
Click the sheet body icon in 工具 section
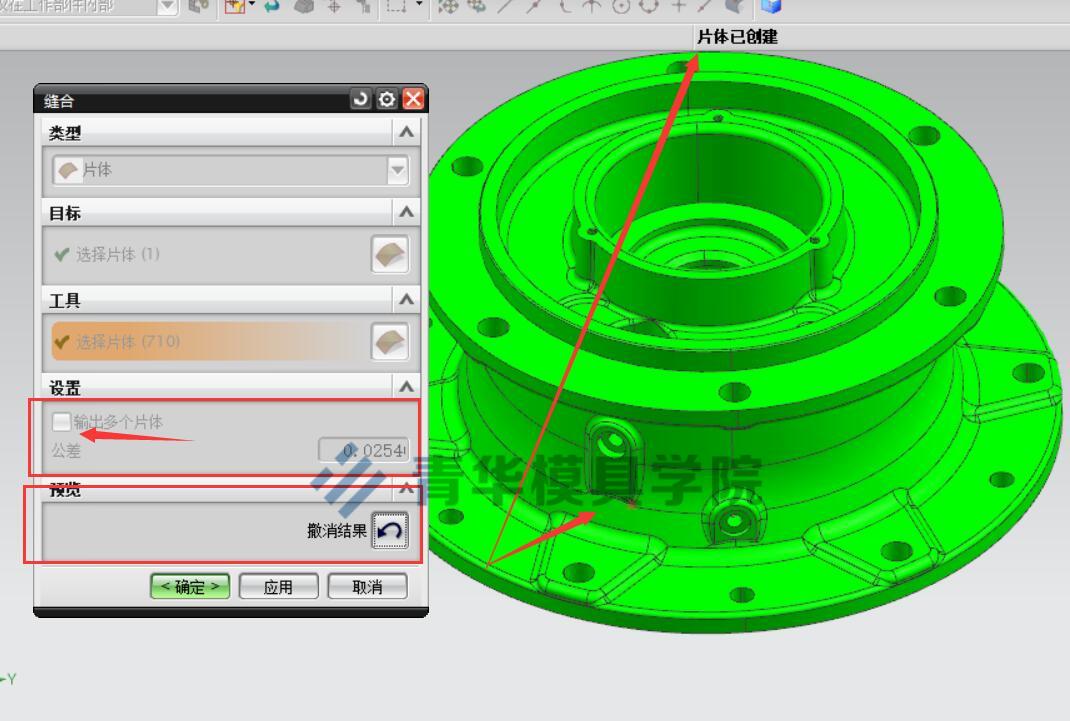point(390,341)
